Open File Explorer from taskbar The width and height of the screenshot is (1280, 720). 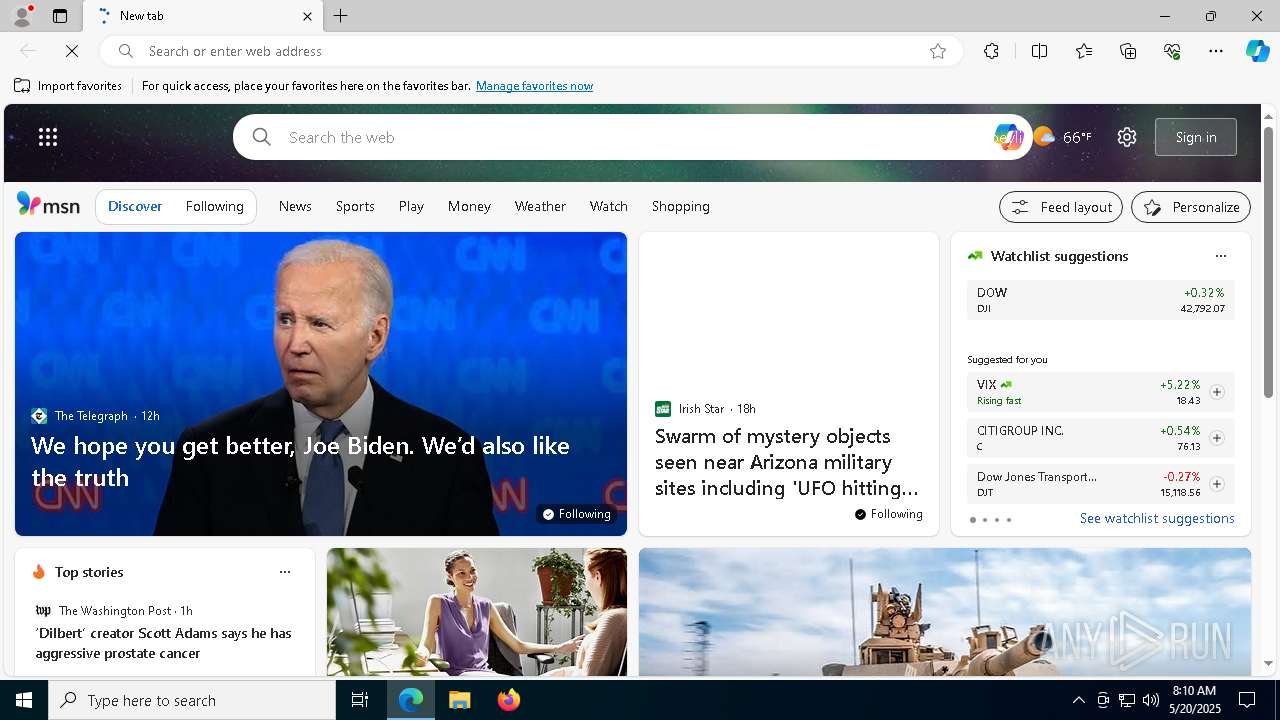459,700
